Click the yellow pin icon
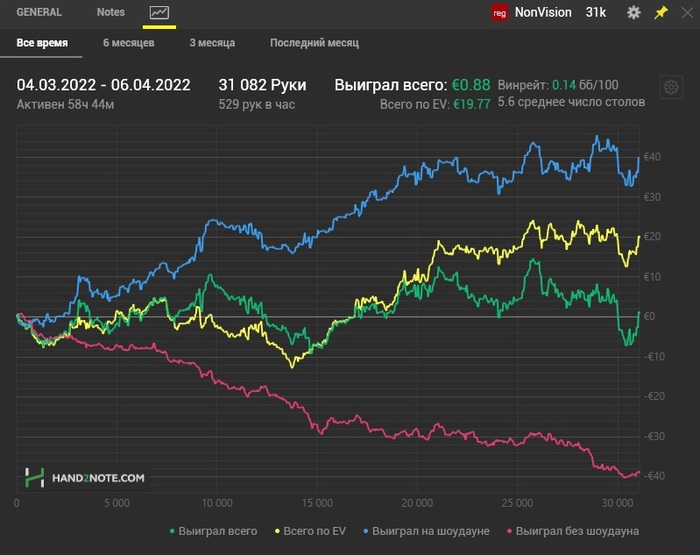 pyautogui.click(x=661, y=13)
